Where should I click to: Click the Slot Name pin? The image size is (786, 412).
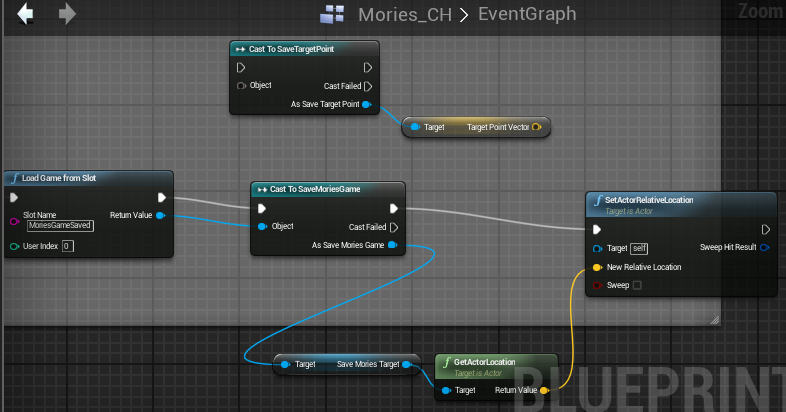tap(15, 221)
